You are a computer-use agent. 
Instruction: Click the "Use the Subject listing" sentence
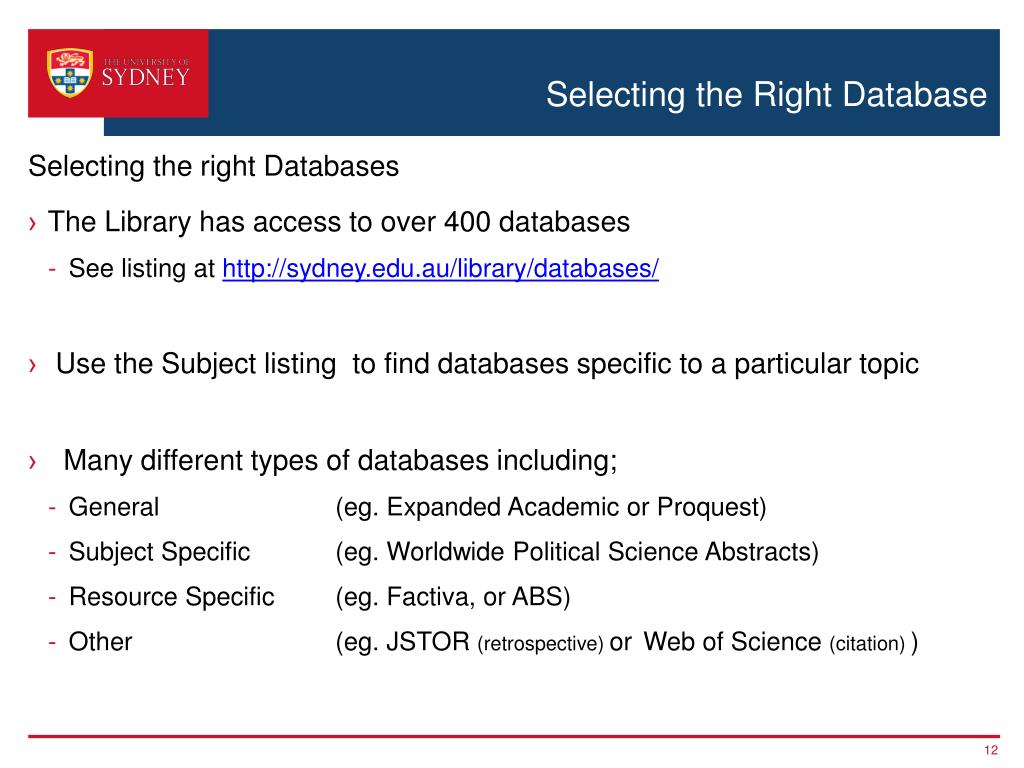[x=487, y=364]
